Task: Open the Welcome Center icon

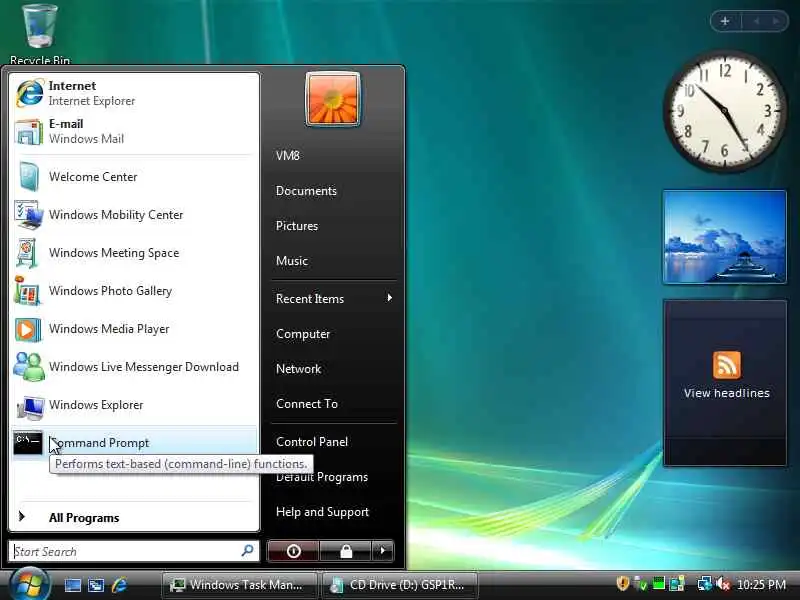Action: [x=28, y=177]
